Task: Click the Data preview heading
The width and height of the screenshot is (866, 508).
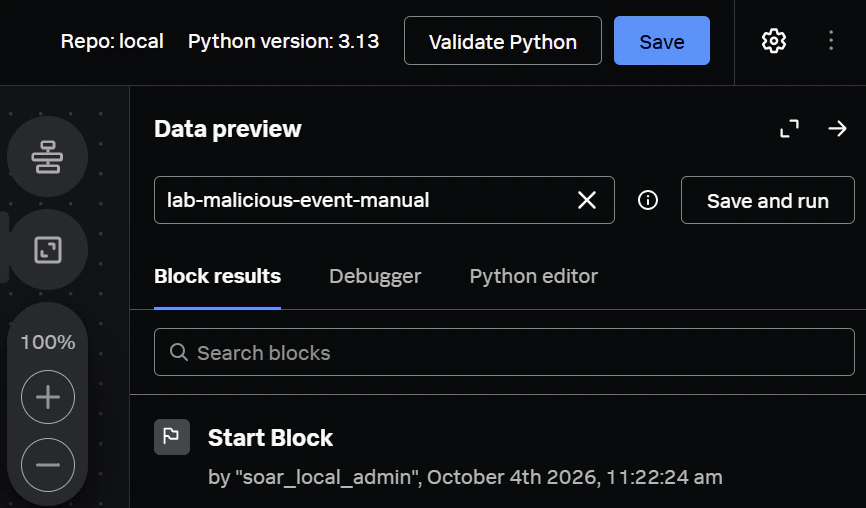Action: pos(228,129)
